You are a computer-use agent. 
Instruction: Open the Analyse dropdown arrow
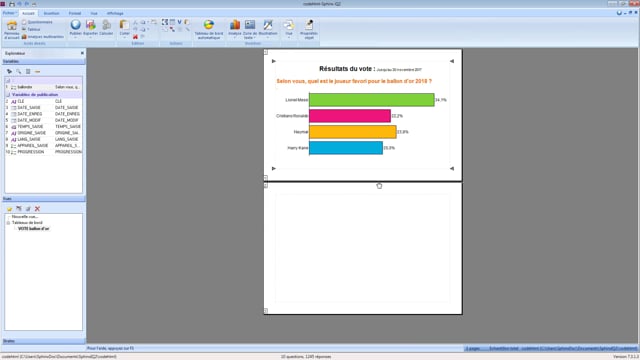click(x=235, y=37)
